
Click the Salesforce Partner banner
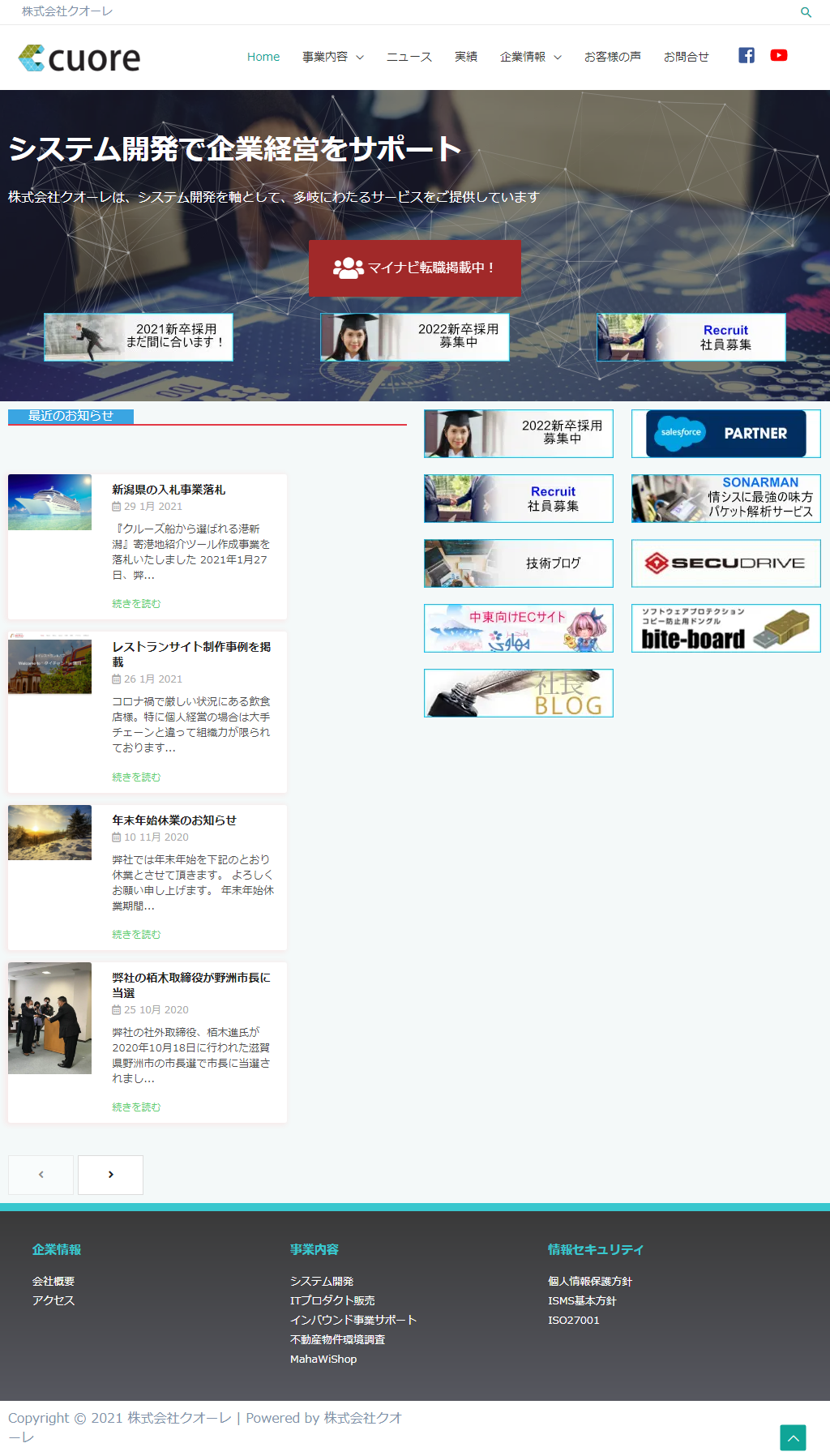(725, 434)
